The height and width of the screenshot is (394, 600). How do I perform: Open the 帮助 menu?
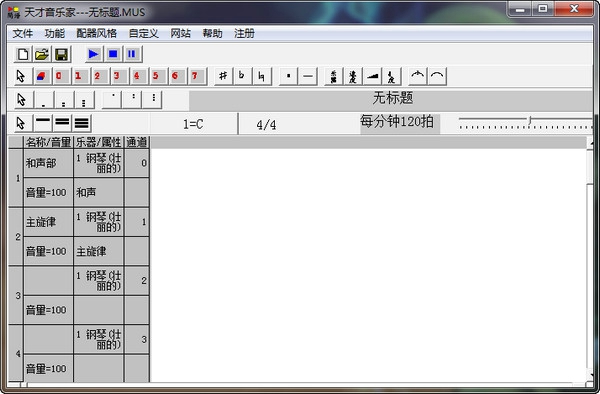(212, 34)
